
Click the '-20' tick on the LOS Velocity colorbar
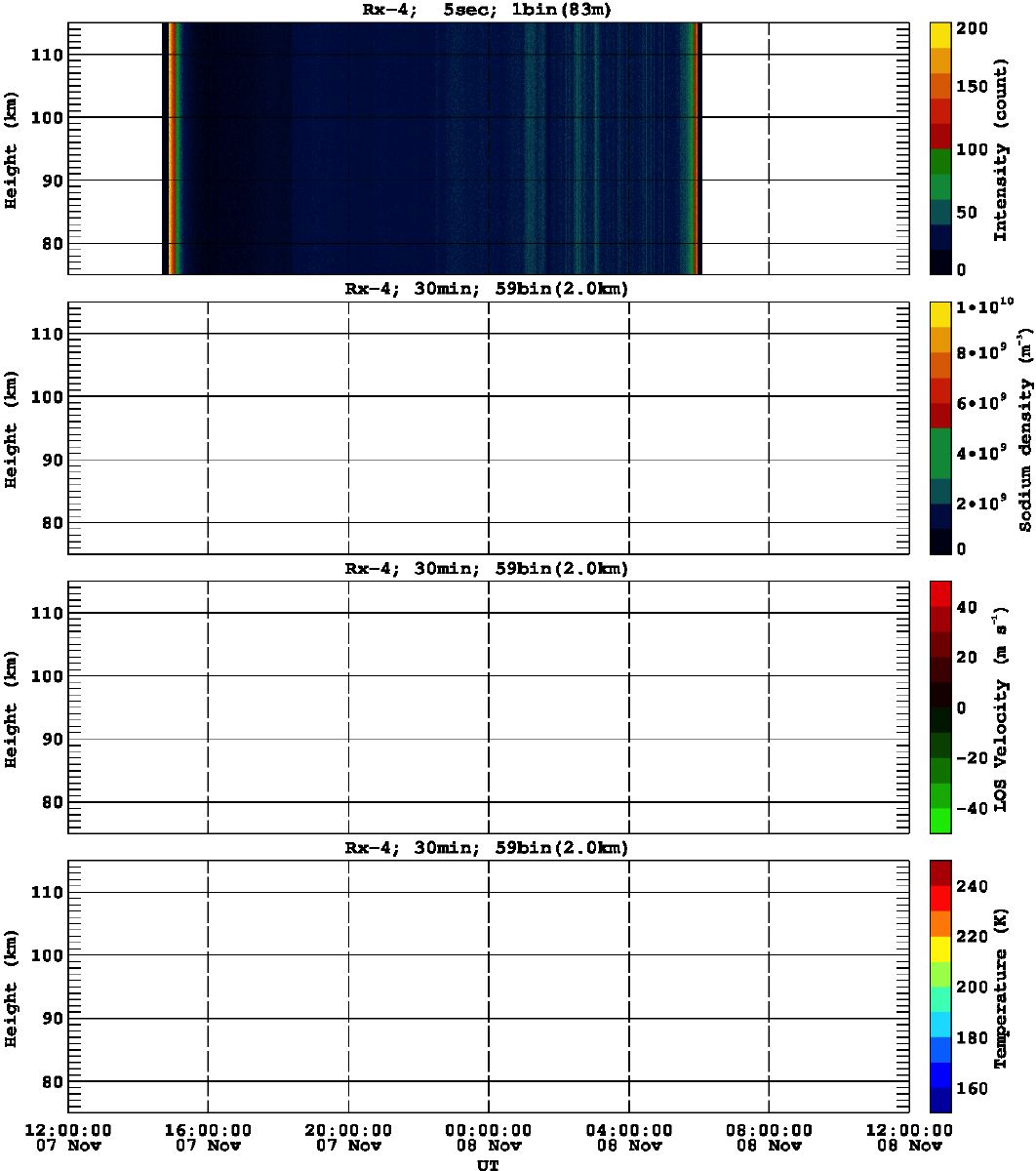(x=972, y=758)
